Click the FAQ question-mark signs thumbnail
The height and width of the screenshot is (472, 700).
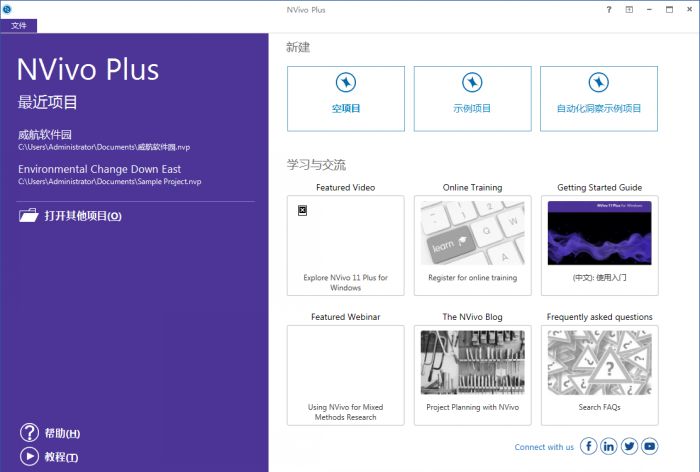pos(600,362)
